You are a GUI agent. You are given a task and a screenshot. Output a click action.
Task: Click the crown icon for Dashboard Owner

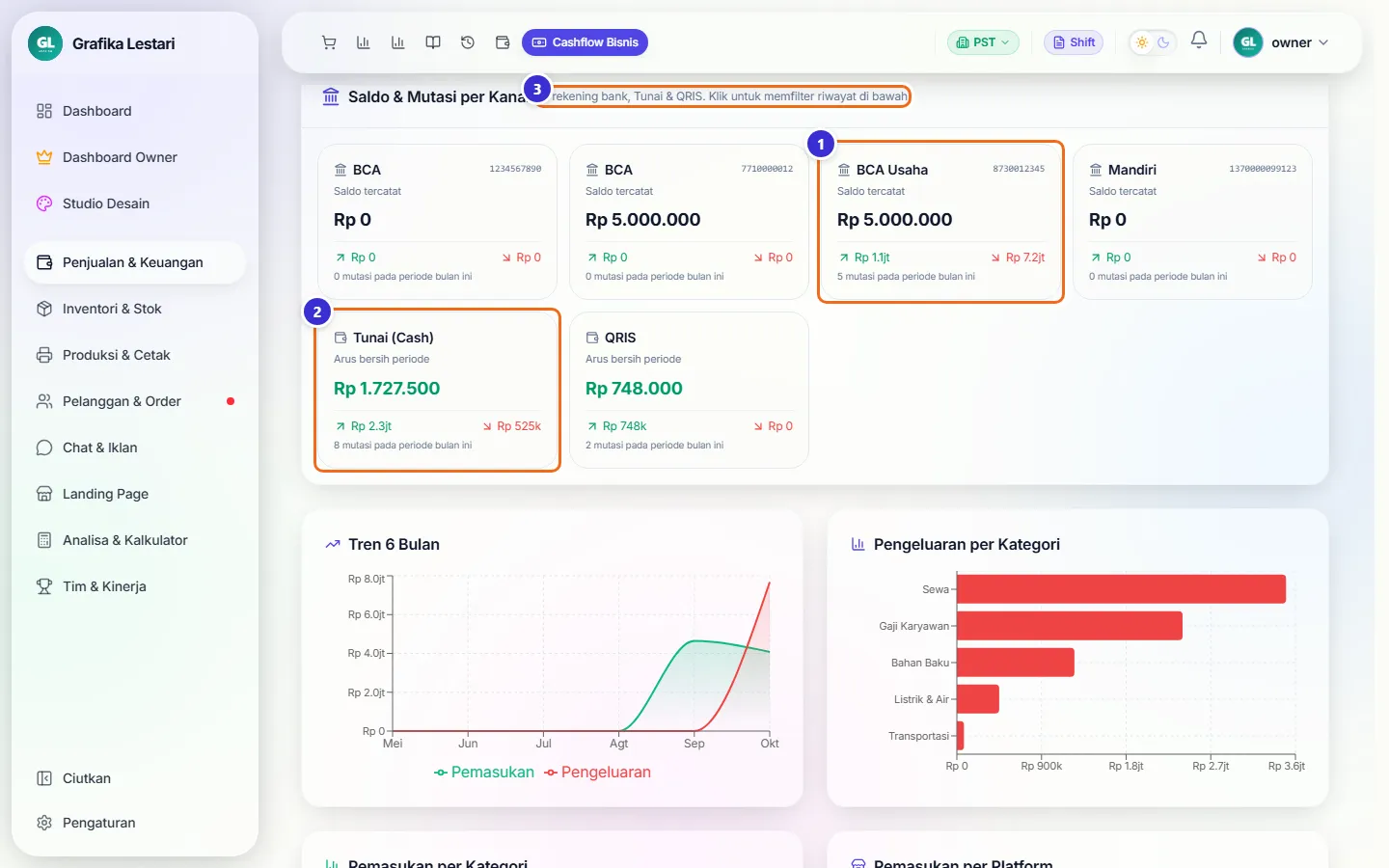coord(44,157)
